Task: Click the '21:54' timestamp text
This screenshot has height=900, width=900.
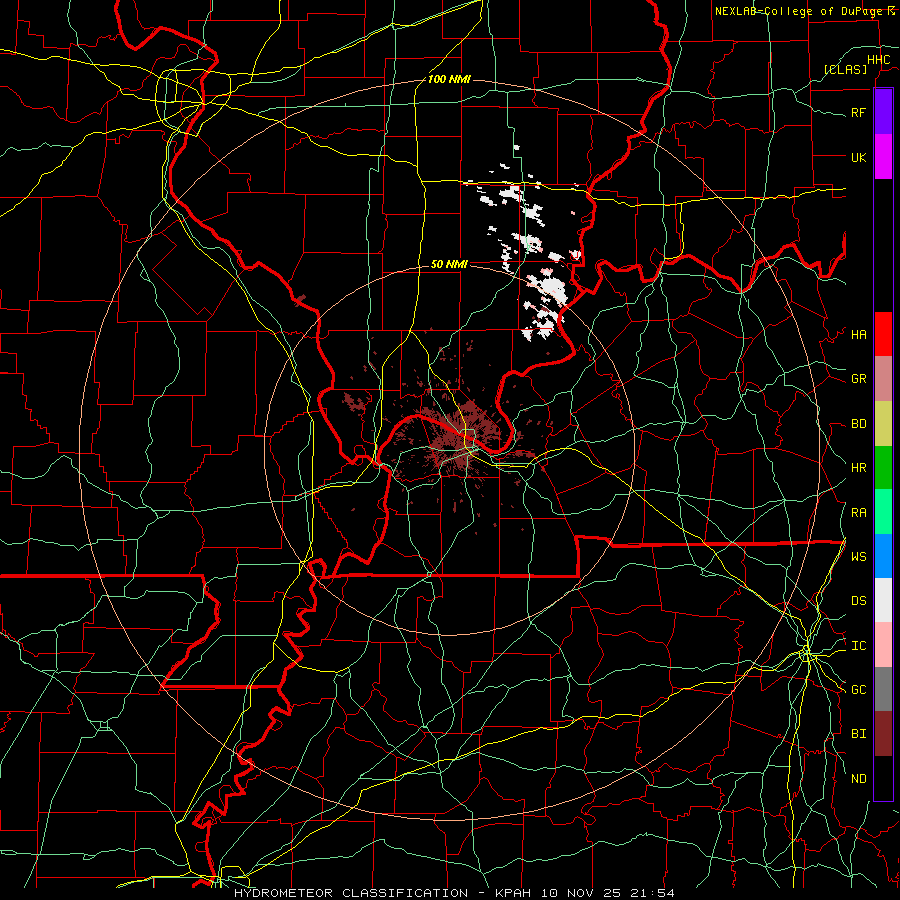Action: click(x=653, y=893)
